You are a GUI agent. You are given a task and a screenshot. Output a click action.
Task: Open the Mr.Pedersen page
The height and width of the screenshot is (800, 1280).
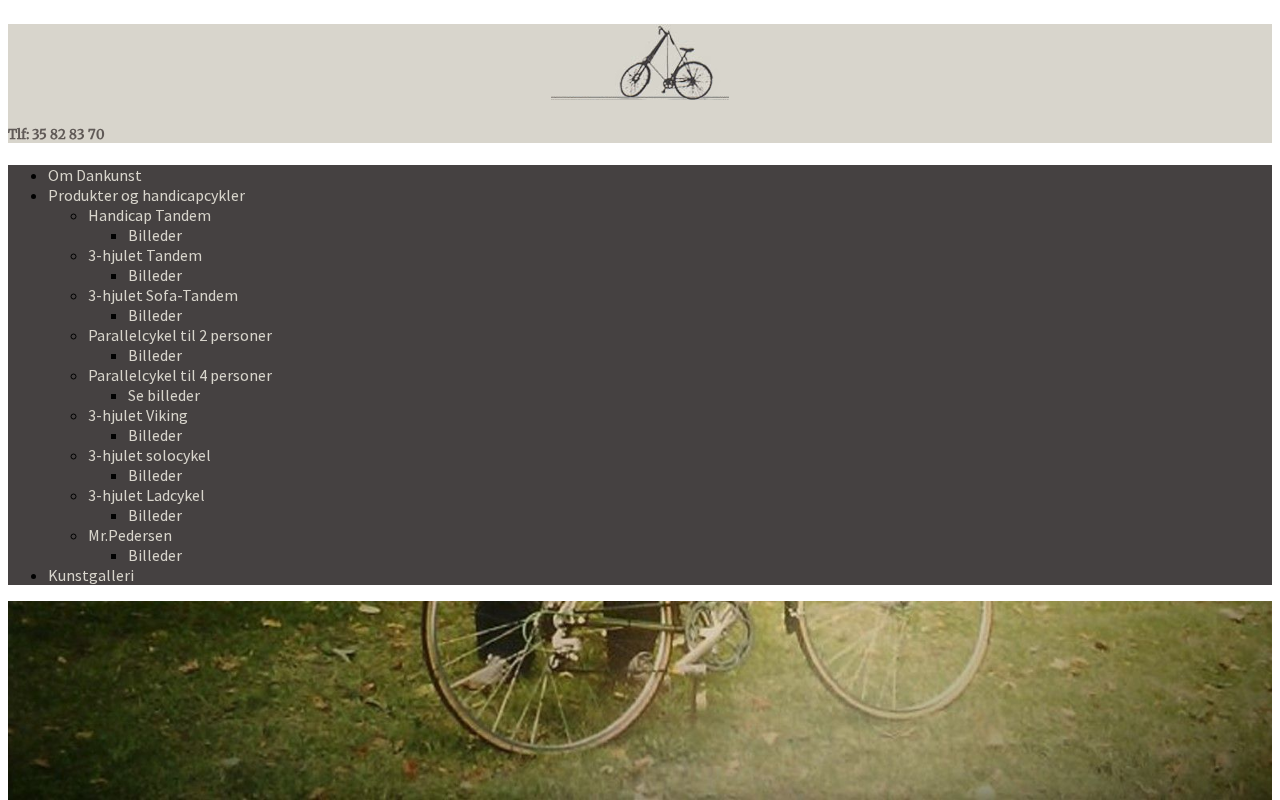coord(130,535)
